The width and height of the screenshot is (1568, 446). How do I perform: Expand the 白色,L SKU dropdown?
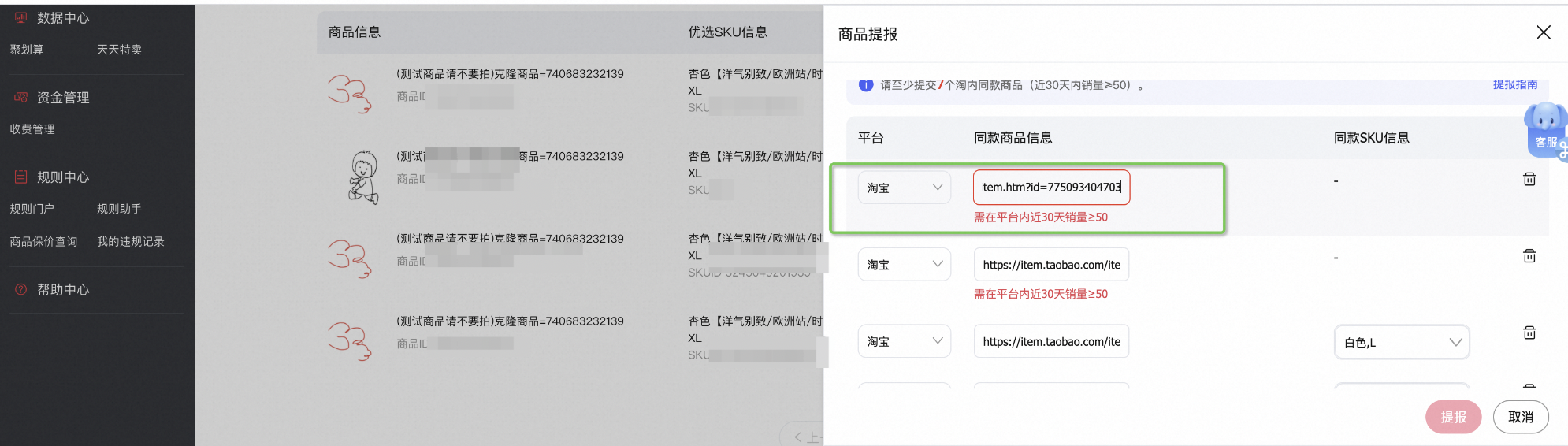1402,342
